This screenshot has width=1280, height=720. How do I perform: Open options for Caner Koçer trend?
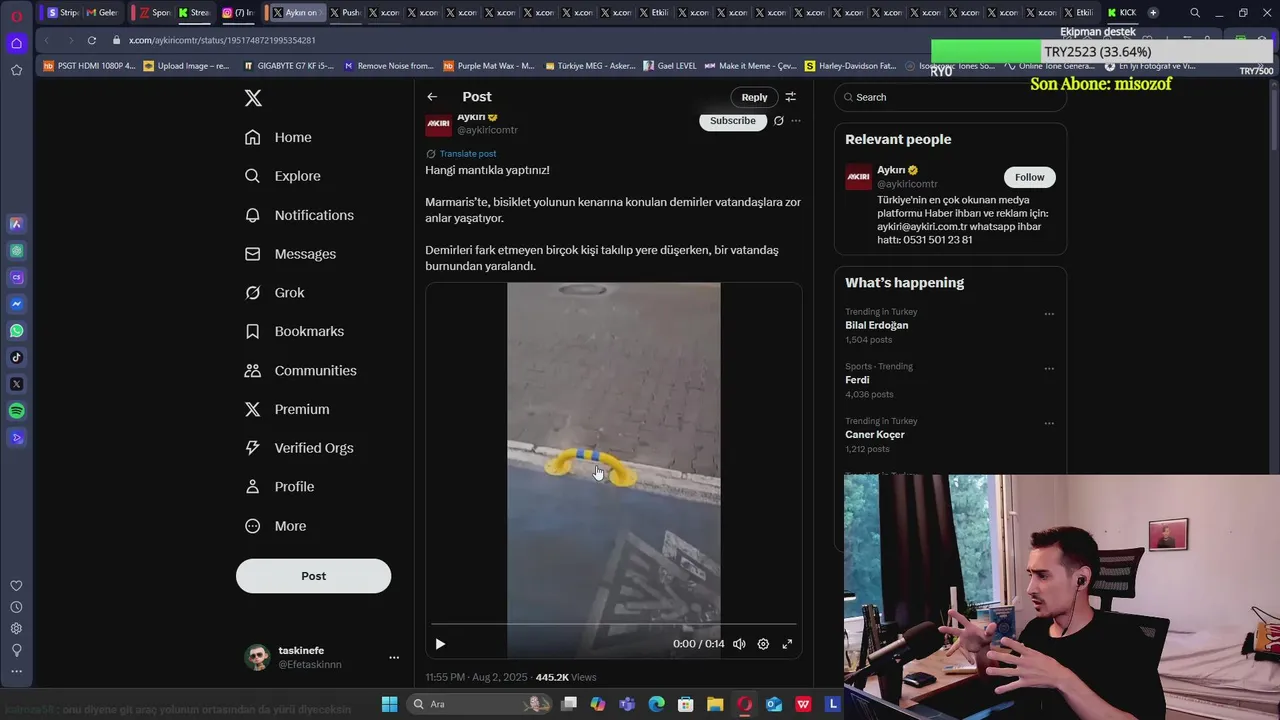1049,423
